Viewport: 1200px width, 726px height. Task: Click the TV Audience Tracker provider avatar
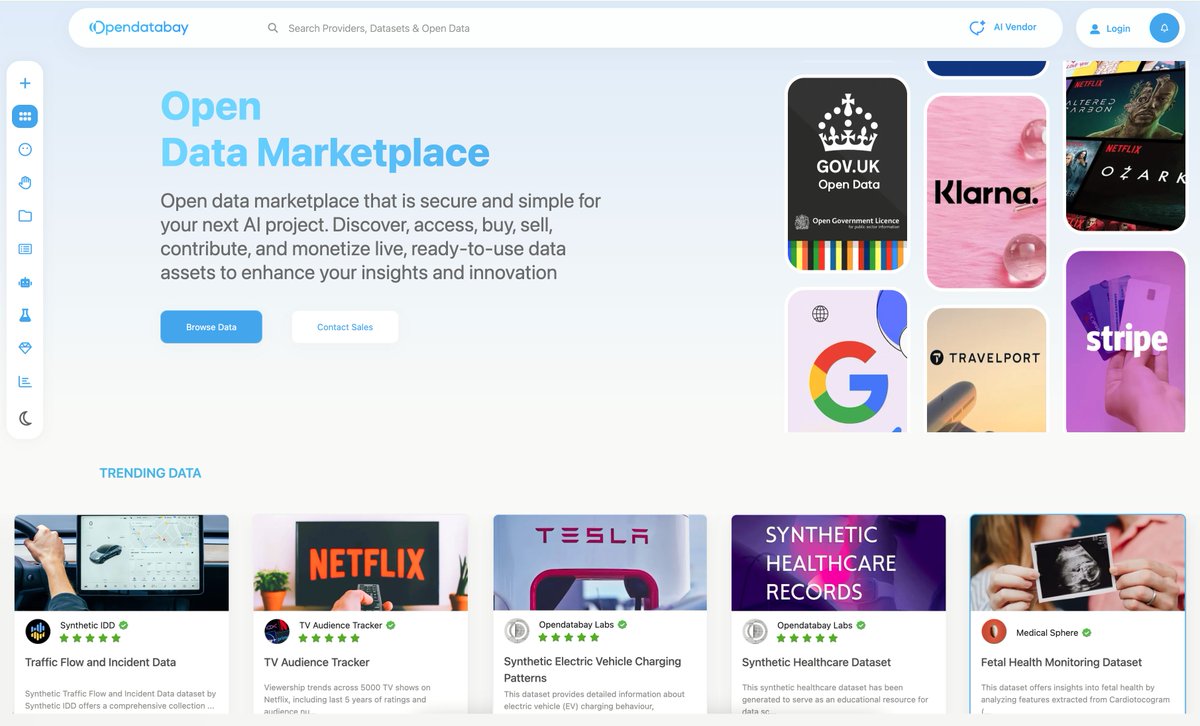point(277,631)
